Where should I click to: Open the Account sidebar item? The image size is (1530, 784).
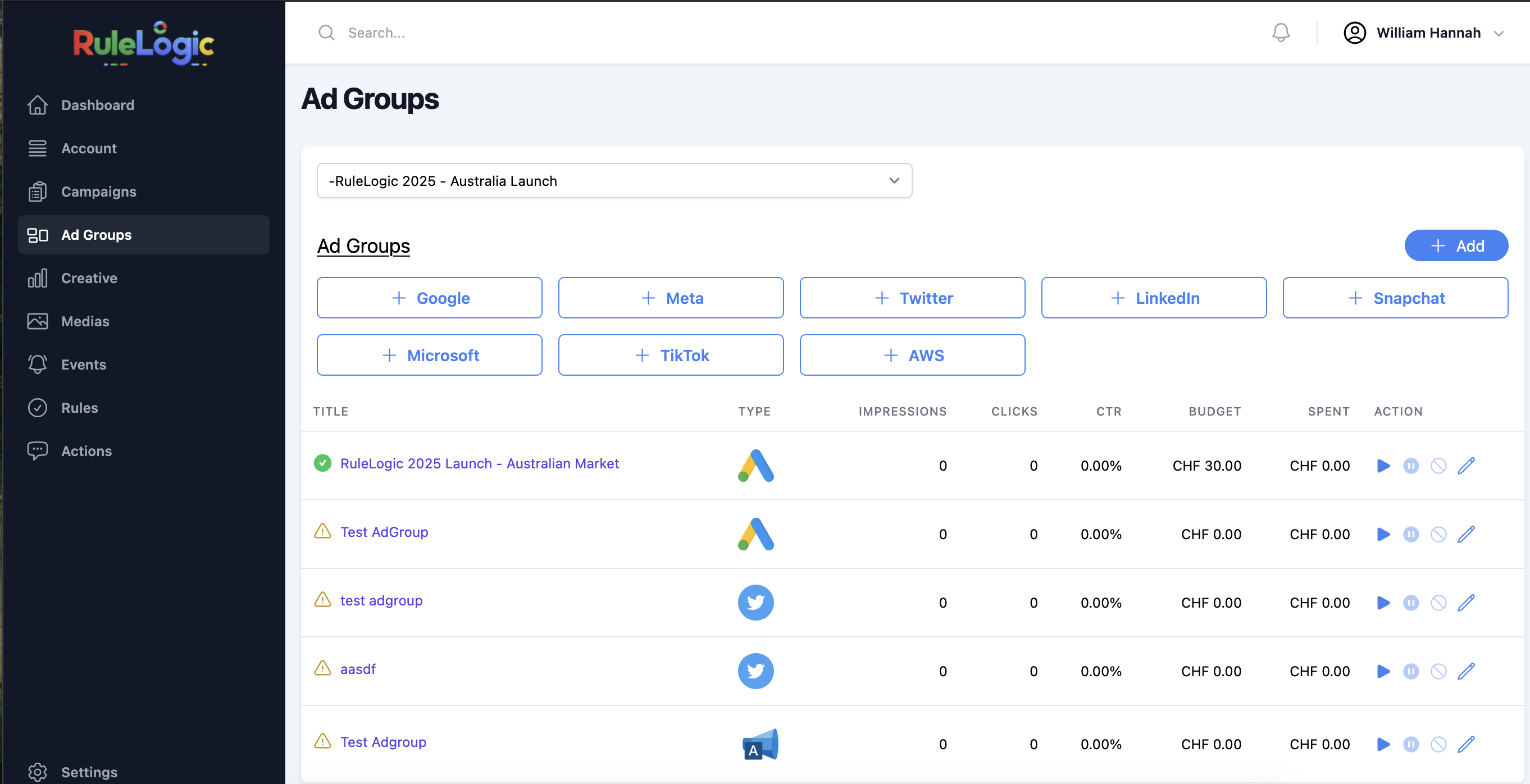coord(143,148)
